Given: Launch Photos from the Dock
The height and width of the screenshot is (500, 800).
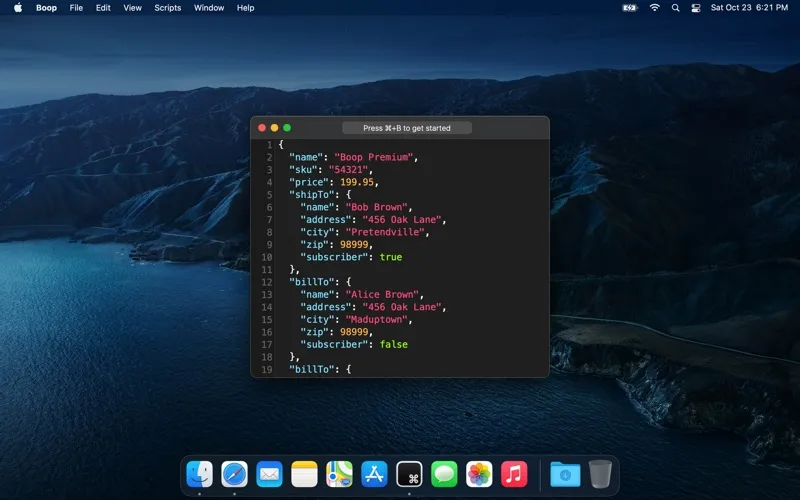Looking at the screenshot, I should 479,474.
